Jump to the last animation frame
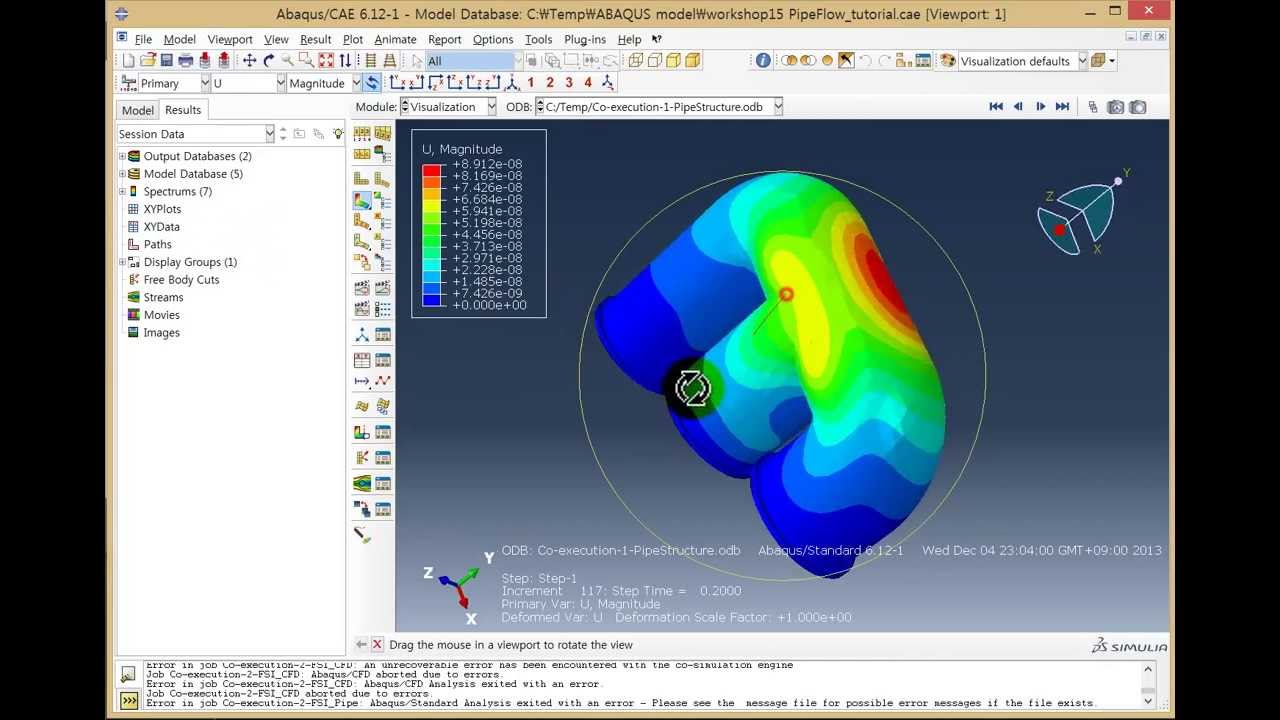1280x720 pixels. pos(1063,107)
